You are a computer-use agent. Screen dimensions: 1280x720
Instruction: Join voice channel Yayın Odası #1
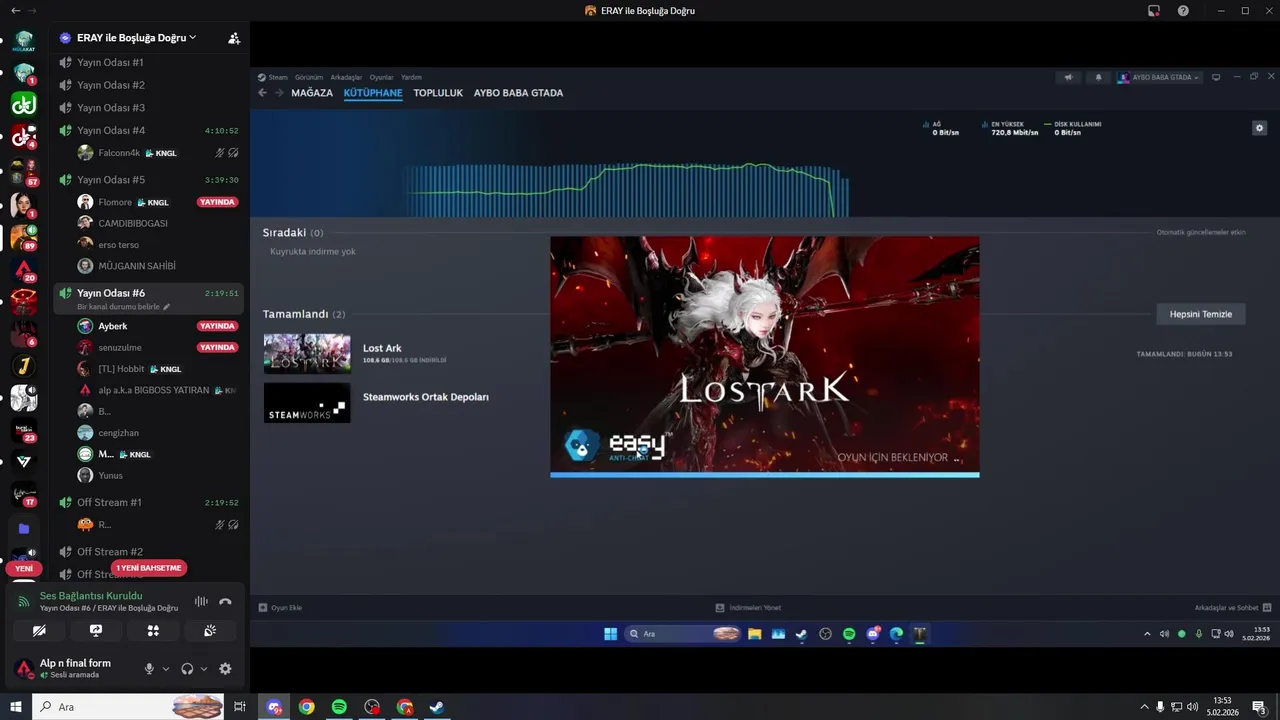tap(149, 62)
